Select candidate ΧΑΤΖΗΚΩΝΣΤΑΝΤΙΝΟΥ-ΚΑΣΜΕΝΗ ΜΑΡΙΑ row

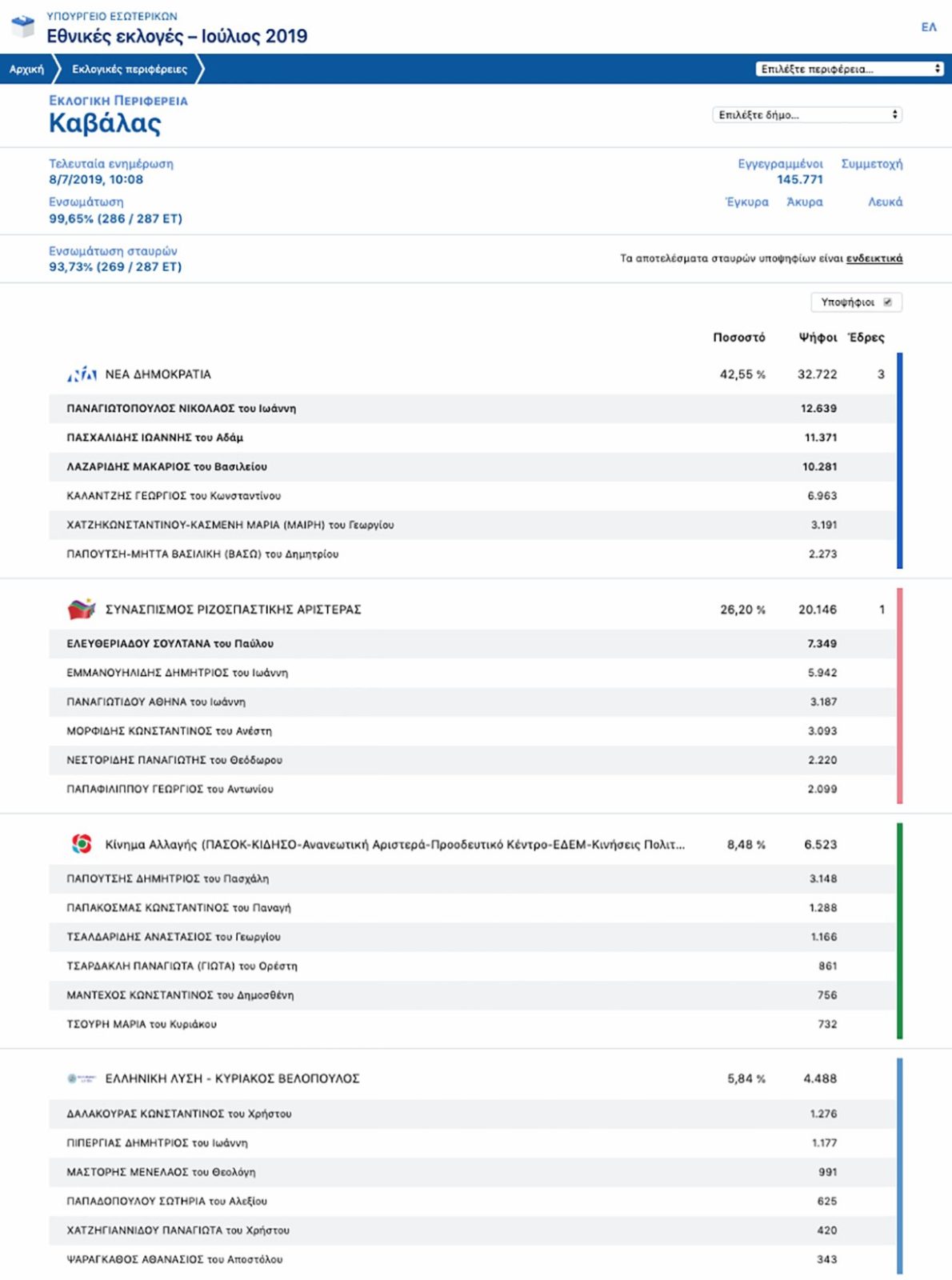pyautogui.click(x=472, y=525)
